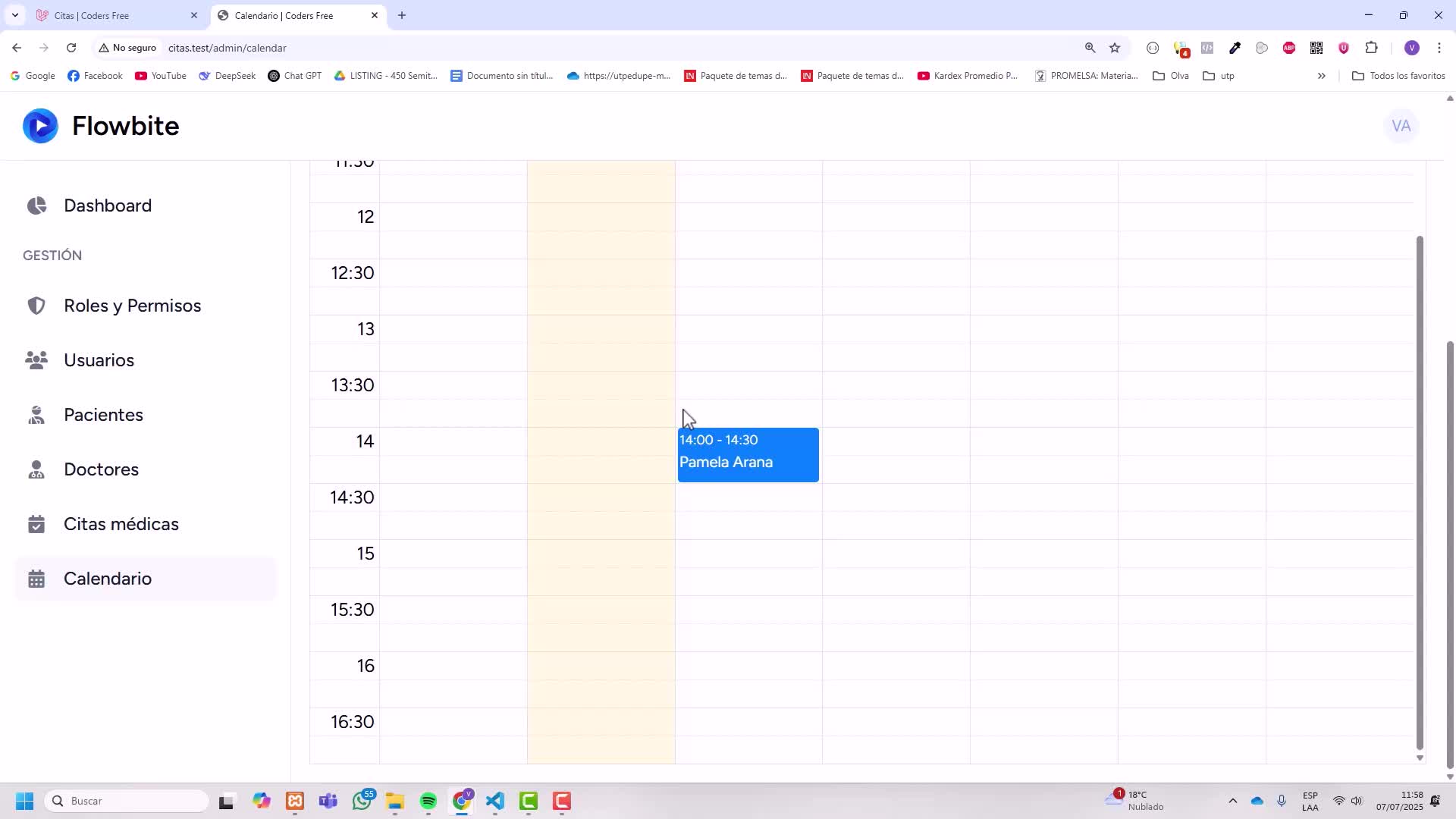Click the Chrome profile avatar V
1456x819 pixels.
coord(1412,48)
